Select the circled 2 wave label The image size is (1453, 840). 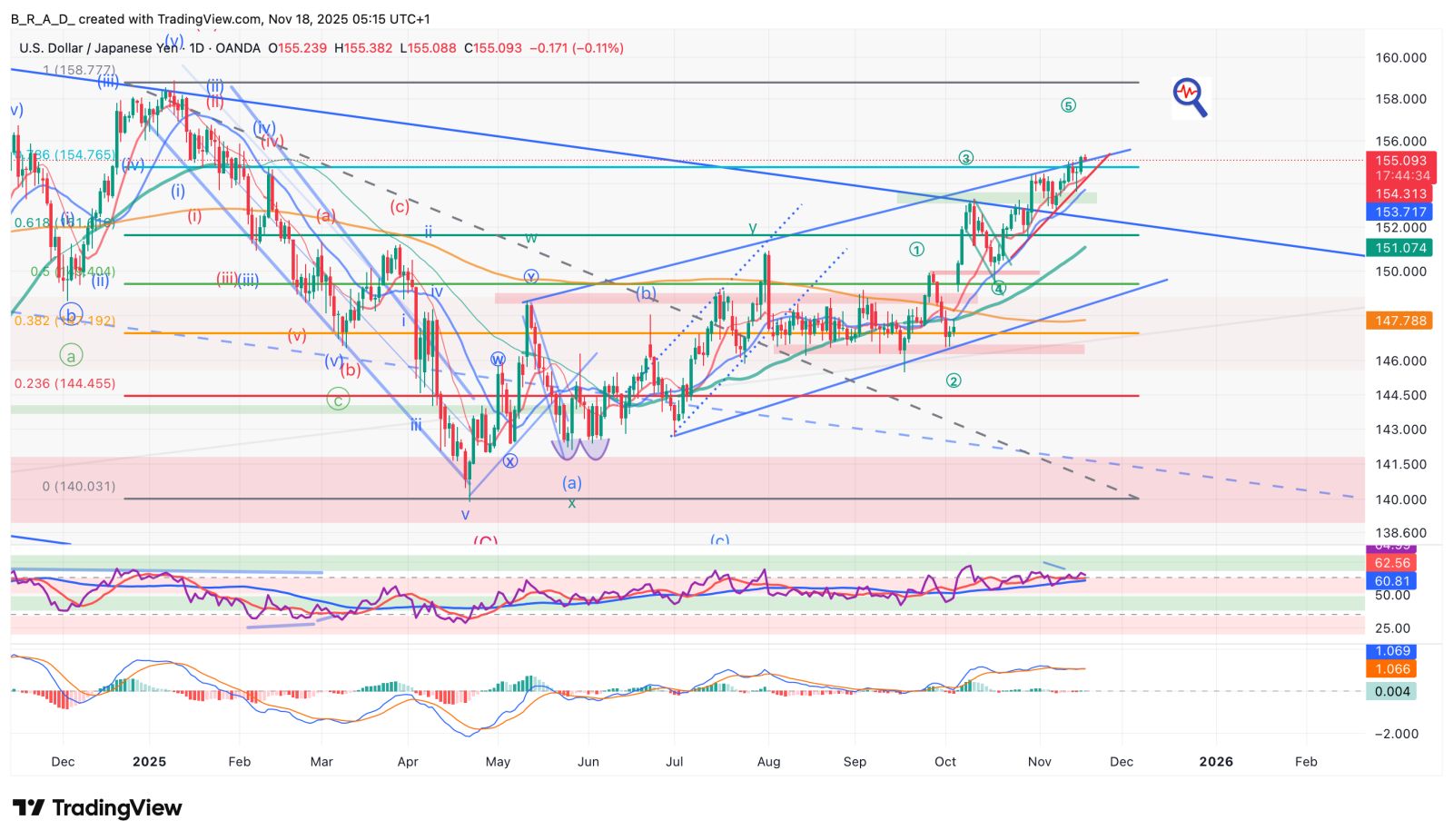(x=953, y=380)
